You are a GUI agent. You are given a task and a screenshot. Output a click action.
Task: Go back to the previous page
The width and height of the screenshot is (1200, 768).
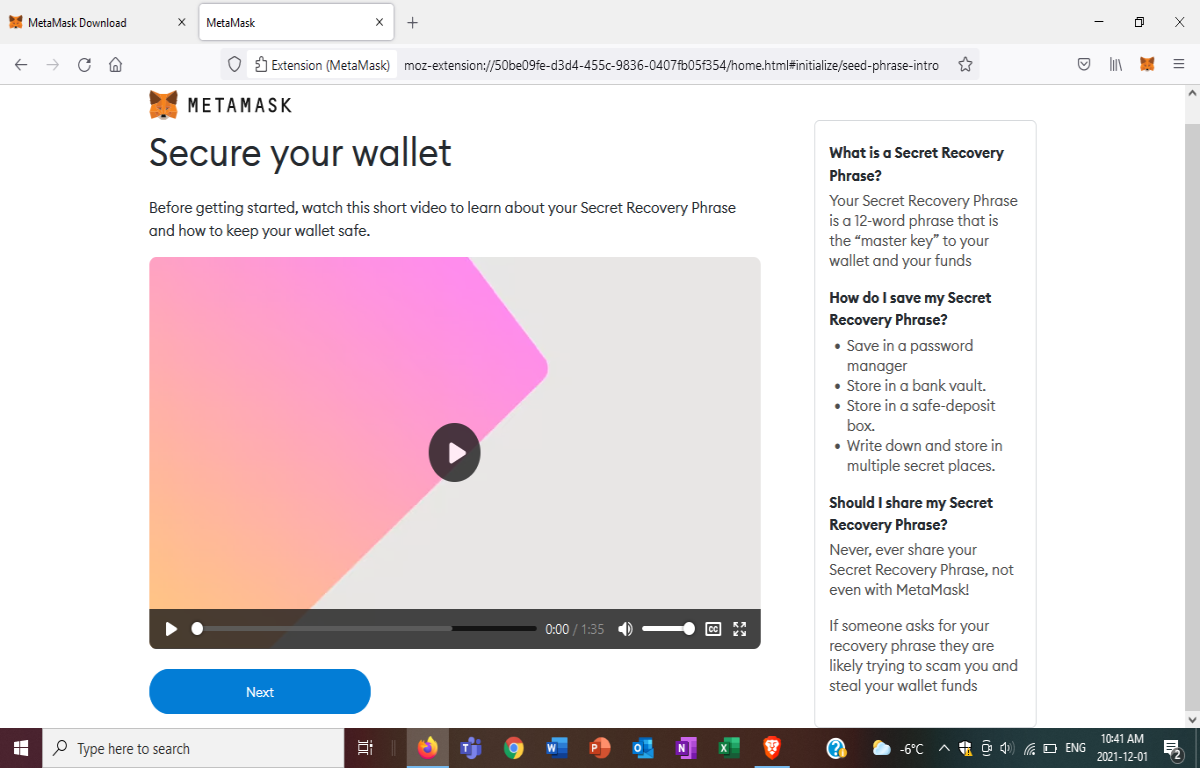(x=21, y=64)
